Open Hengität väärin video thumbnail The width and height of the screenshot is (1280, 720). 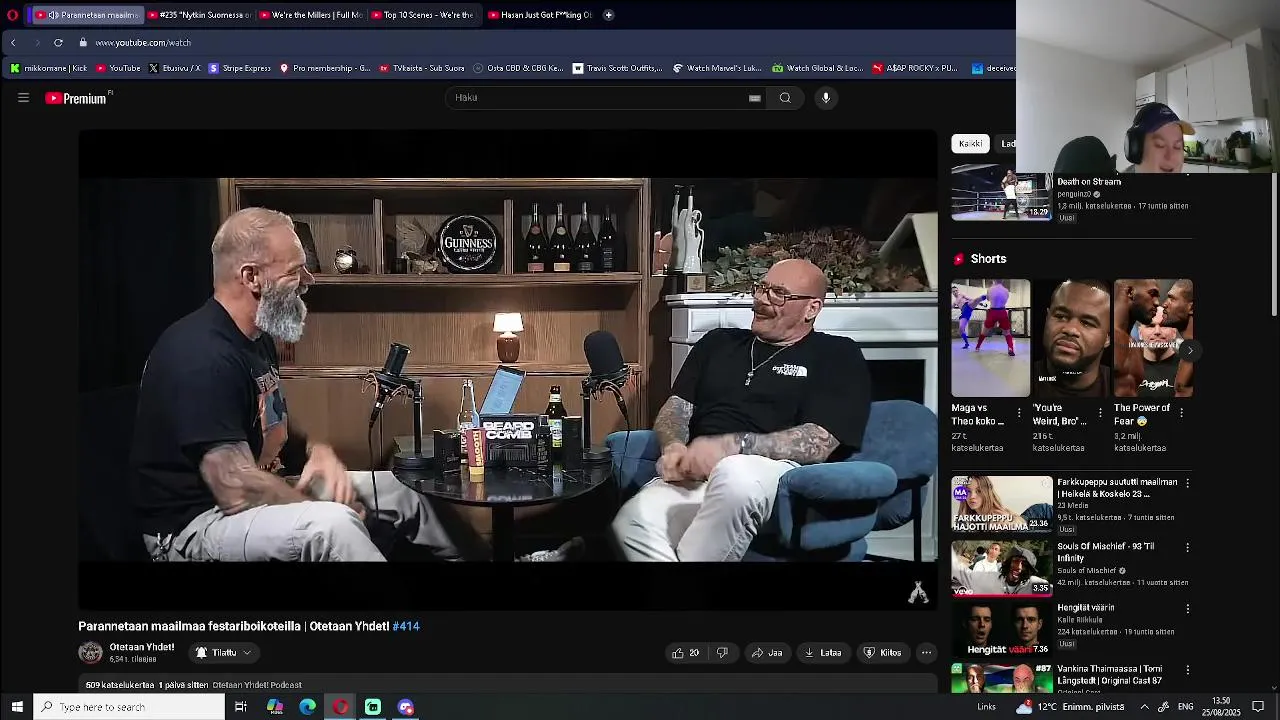(x=1001, y=630)
